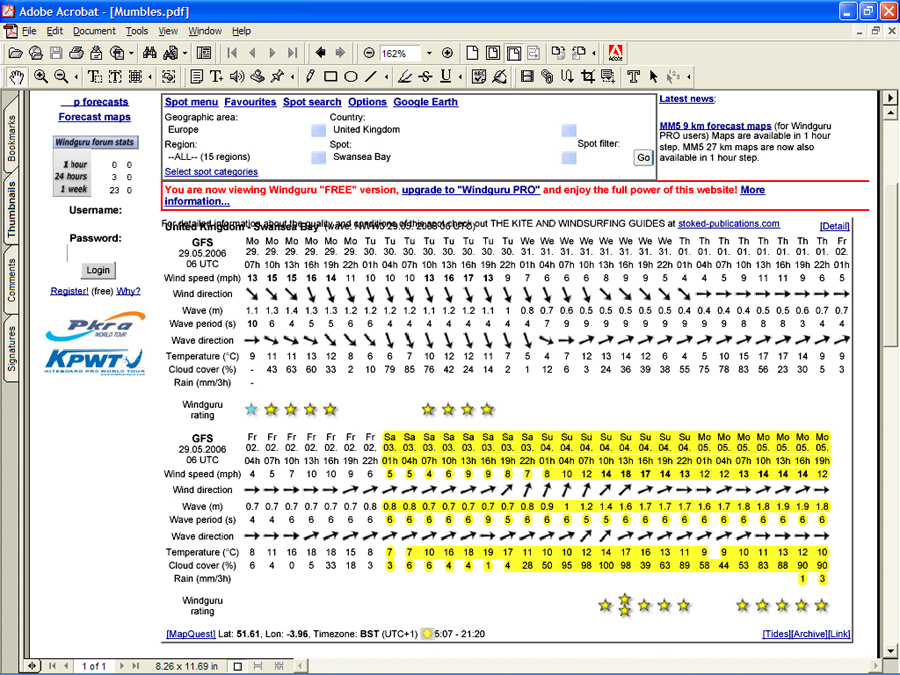Select the Crop tool
The width and height of the screenshot is (900, 675).
click(x=587, y=76)
